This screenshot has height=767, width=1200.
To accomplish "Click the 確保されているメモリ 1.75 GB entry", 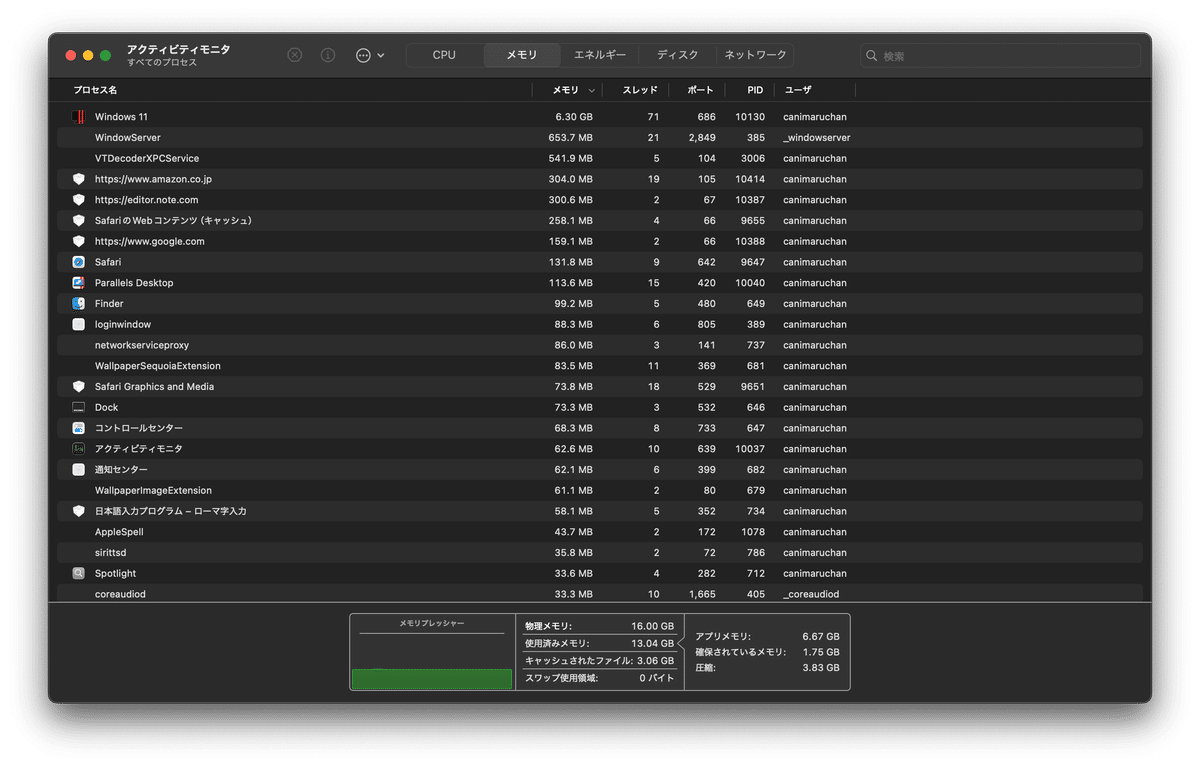I will point(767,652).
